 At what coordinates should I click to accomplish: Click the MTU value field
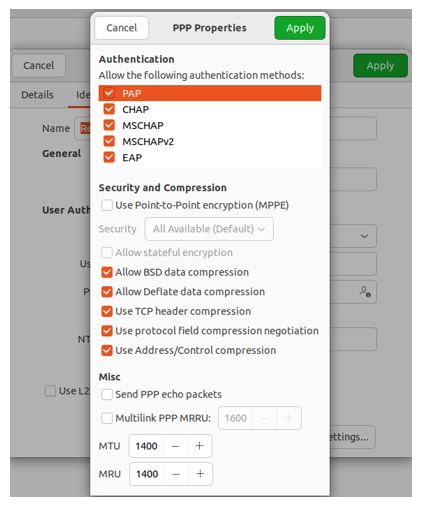tap(147, 446)
